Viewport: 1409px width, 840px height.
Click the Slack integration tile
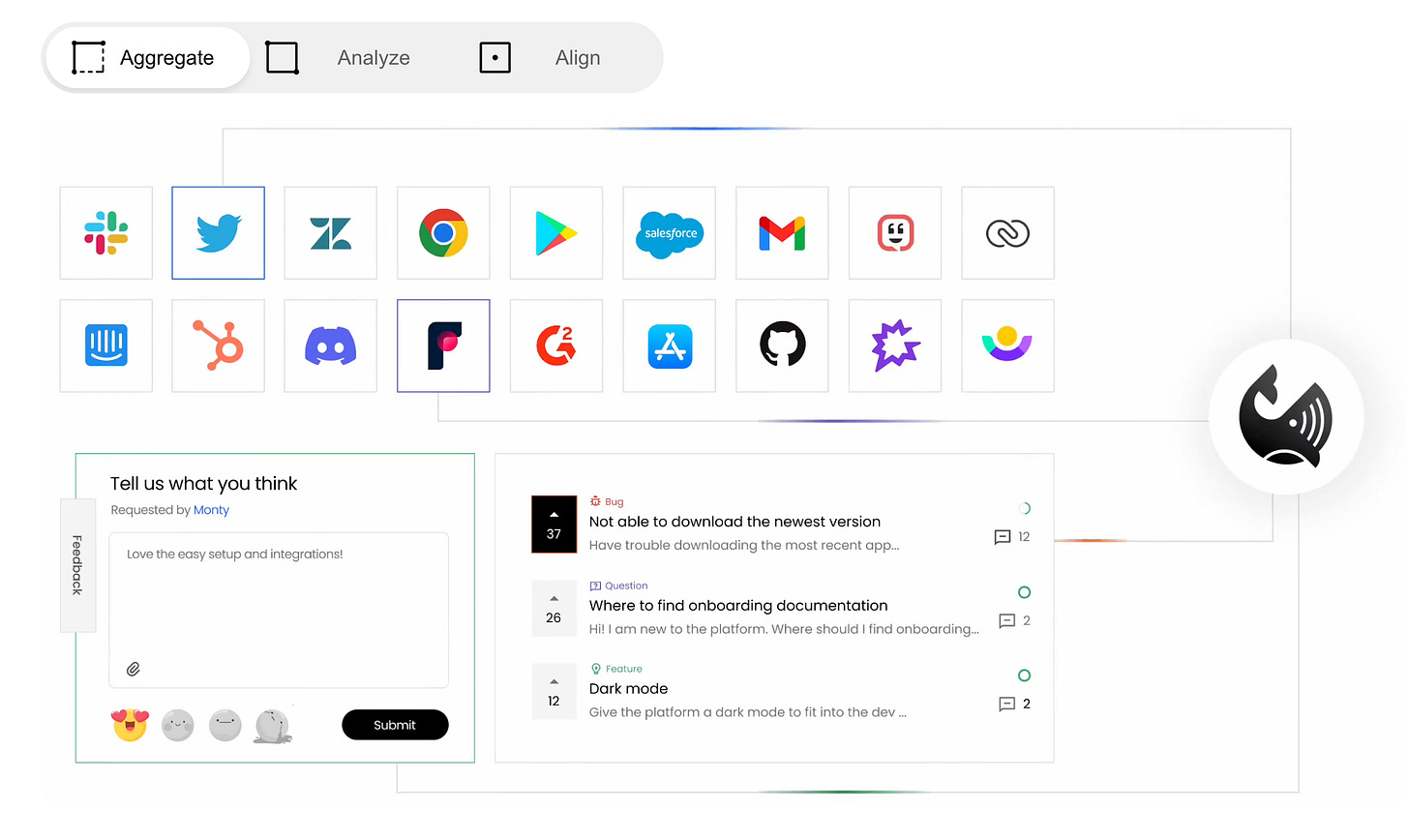(x=106, y=233)
